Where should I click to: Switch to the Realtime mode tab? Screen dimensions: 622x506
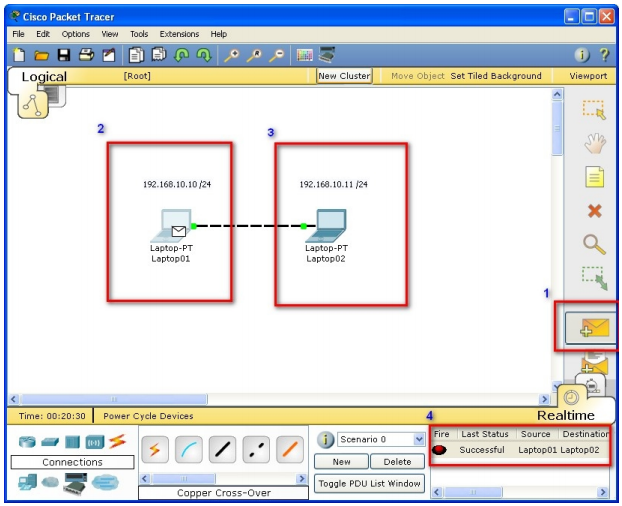click(x=566, y=415)
